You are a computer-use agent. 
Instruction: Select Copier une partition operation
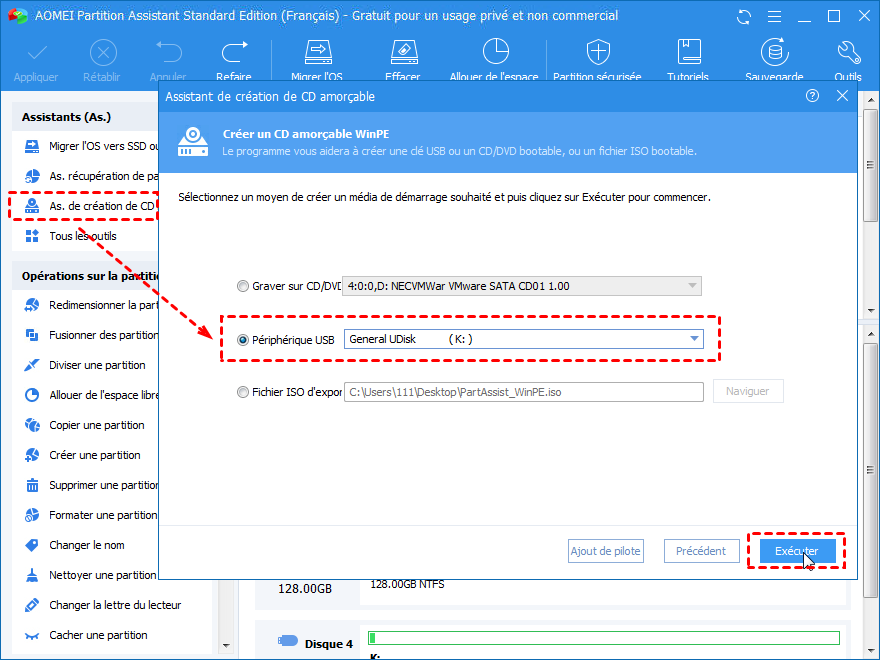[x=85, y=425]
